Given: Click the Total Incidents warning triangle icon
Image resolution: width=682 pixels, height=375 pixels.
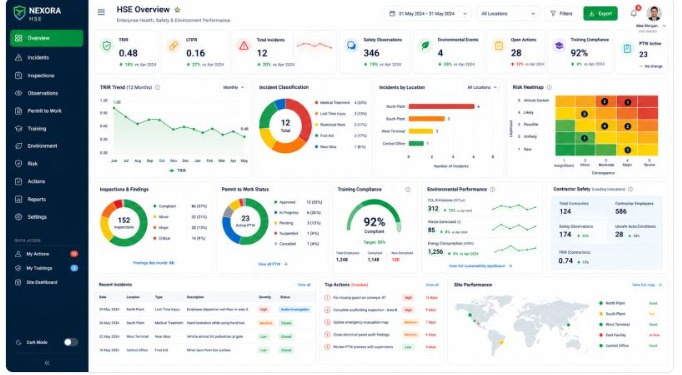Looking at the screenshot, I should tap(244, 46).
